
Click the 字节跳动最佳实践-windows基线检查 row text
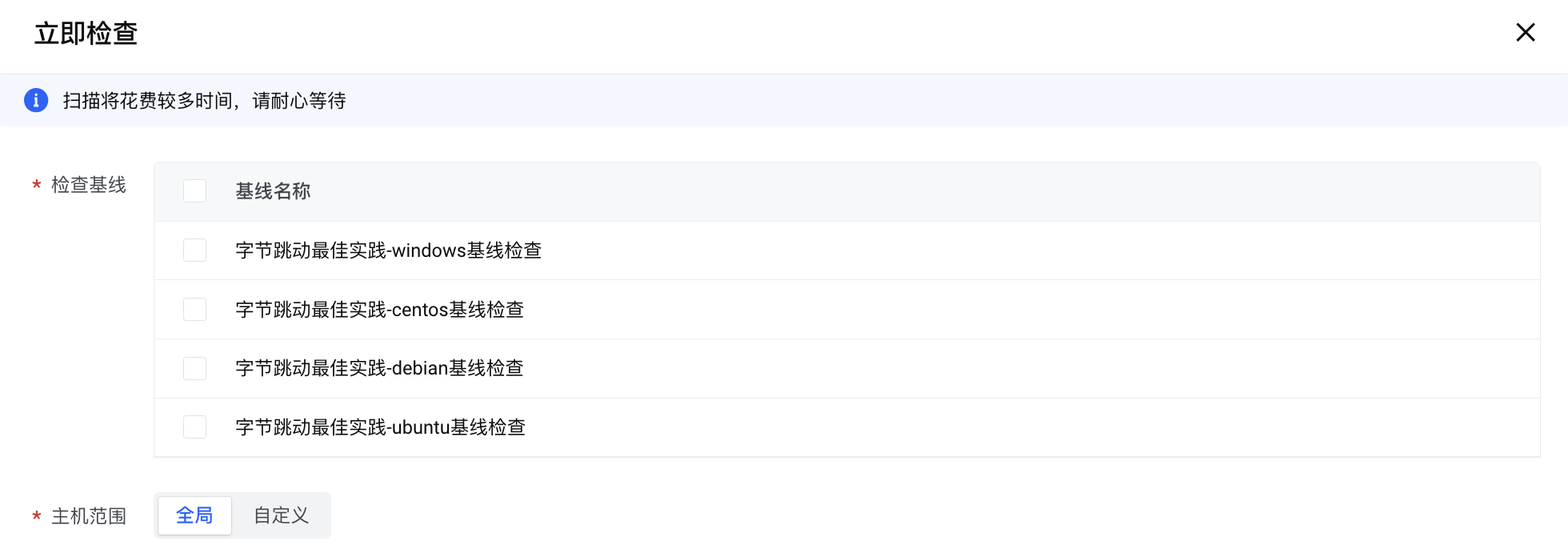pos(389,250)
